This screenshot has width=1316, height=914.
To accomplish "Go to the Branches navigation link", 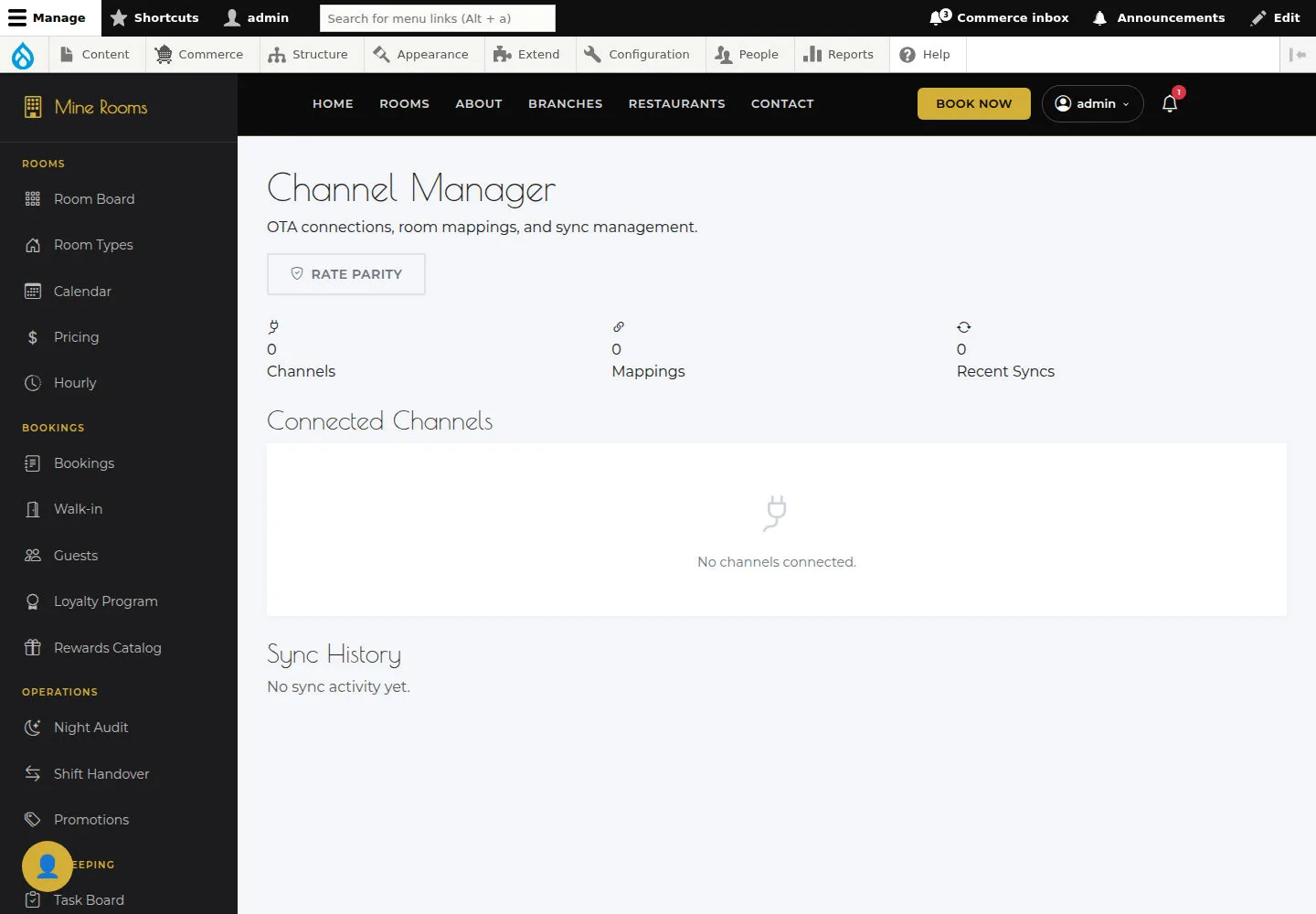I will tap(566, 103).
